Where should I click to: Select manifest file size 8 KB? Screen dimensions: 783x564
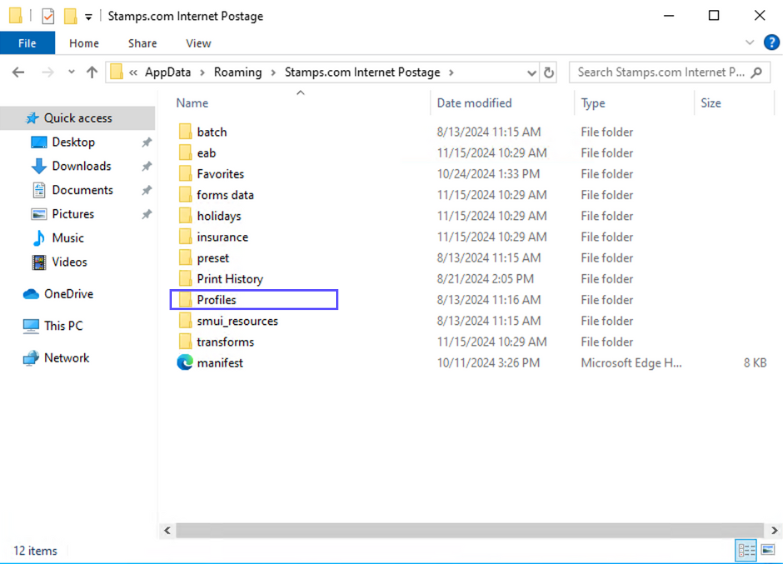755,363
